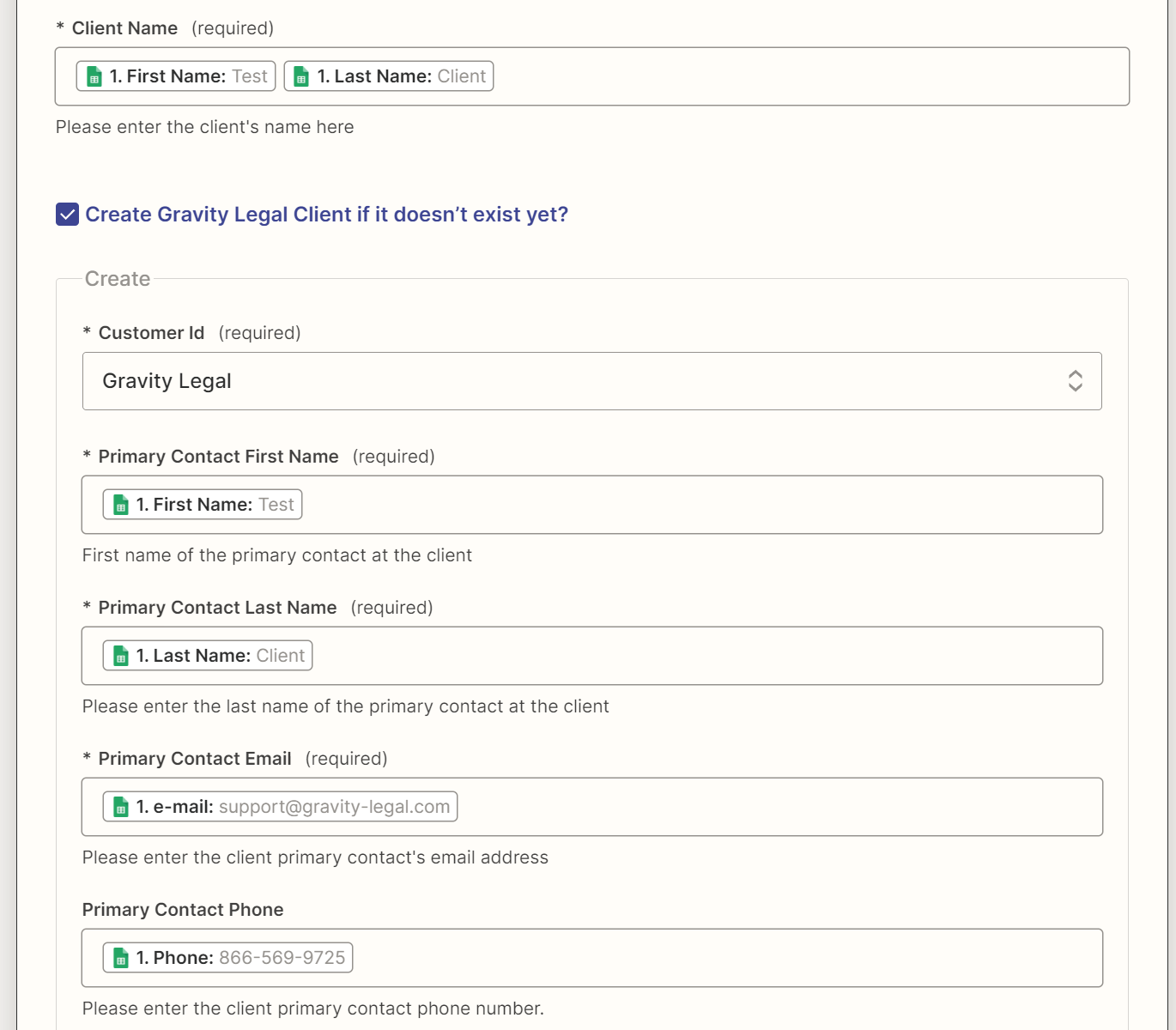Click the 'Please enter the client's name here' hint
The image size is (1176, 1030).
click(x=204, y=127)
